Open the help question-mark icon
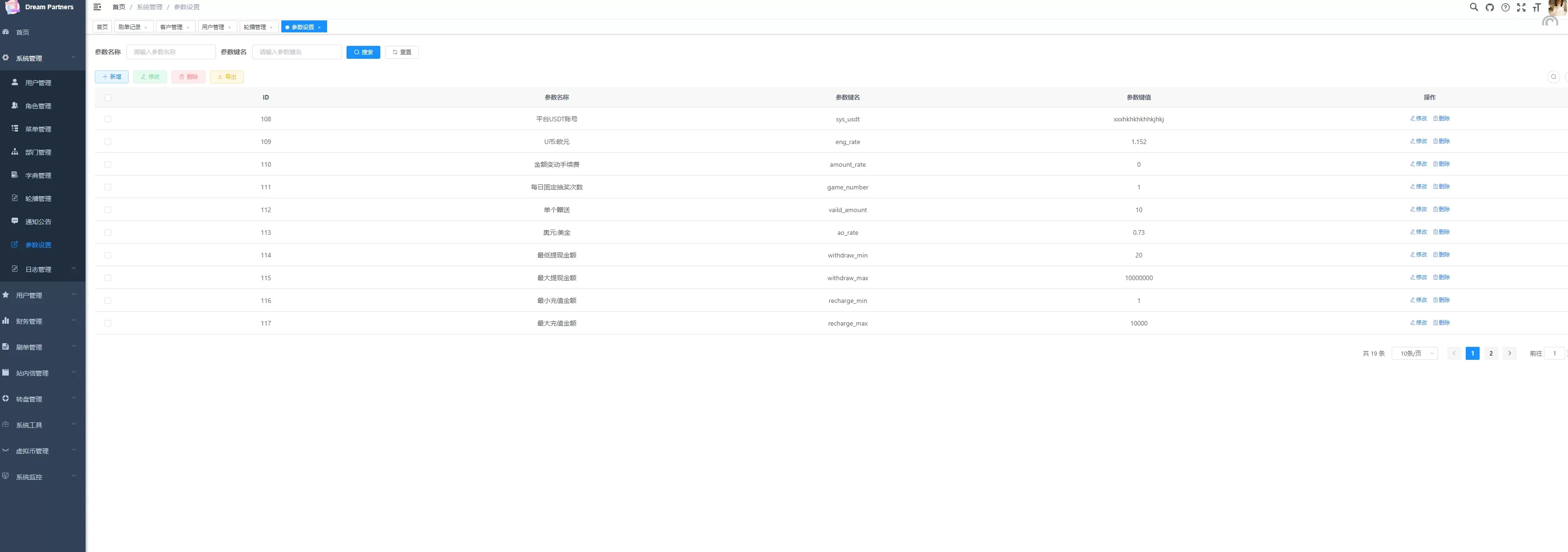 (1505, 7)
